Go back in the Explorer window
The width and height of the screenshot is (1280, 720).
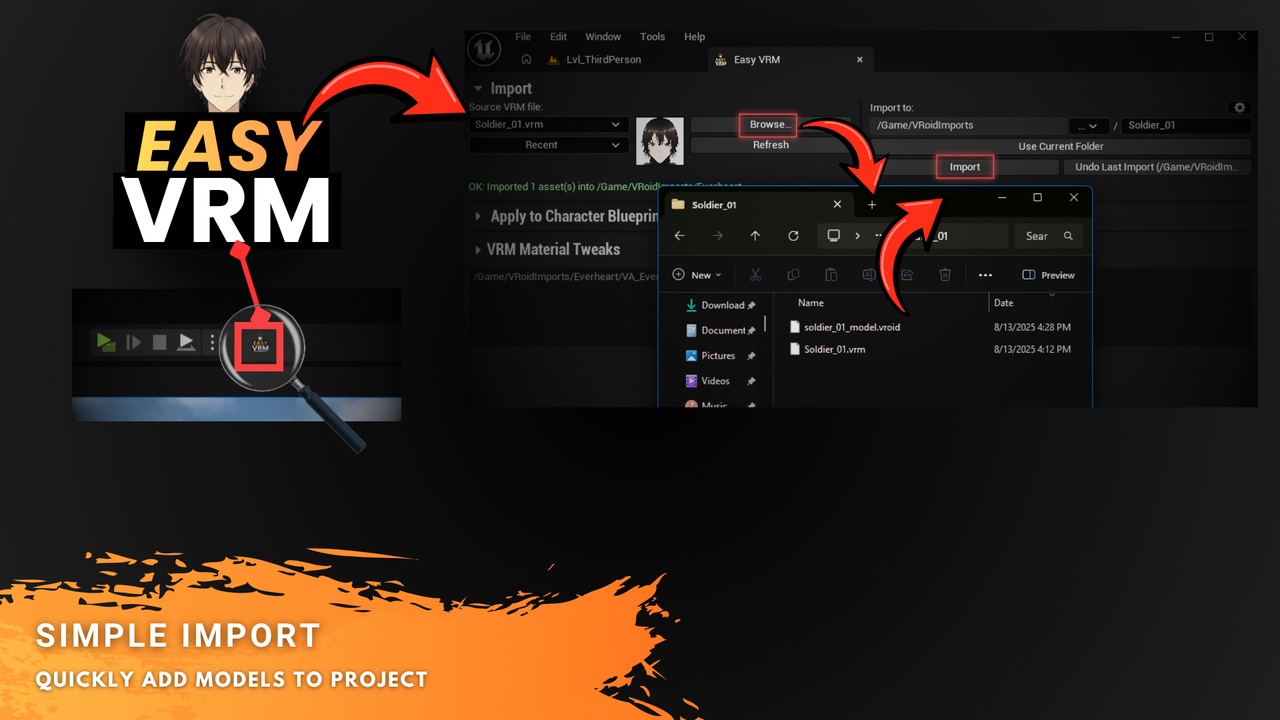click(x=680, y=236)
